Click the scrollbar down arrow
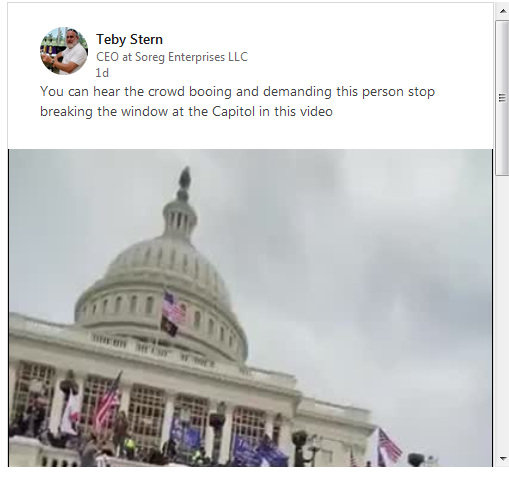 coord(503,459)
